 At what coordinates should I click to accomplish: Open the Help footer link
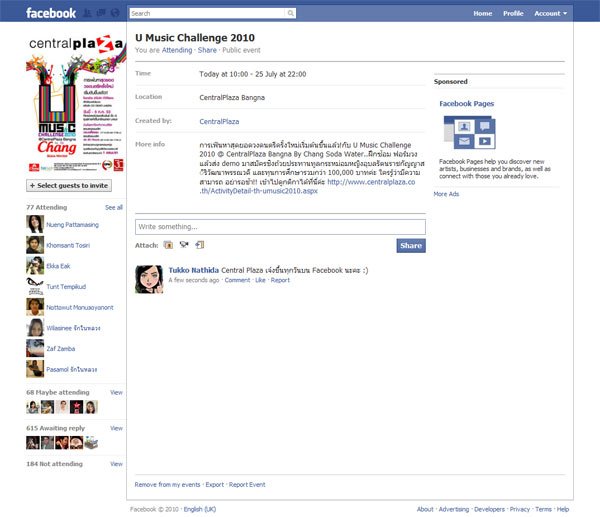click(563, 509)
